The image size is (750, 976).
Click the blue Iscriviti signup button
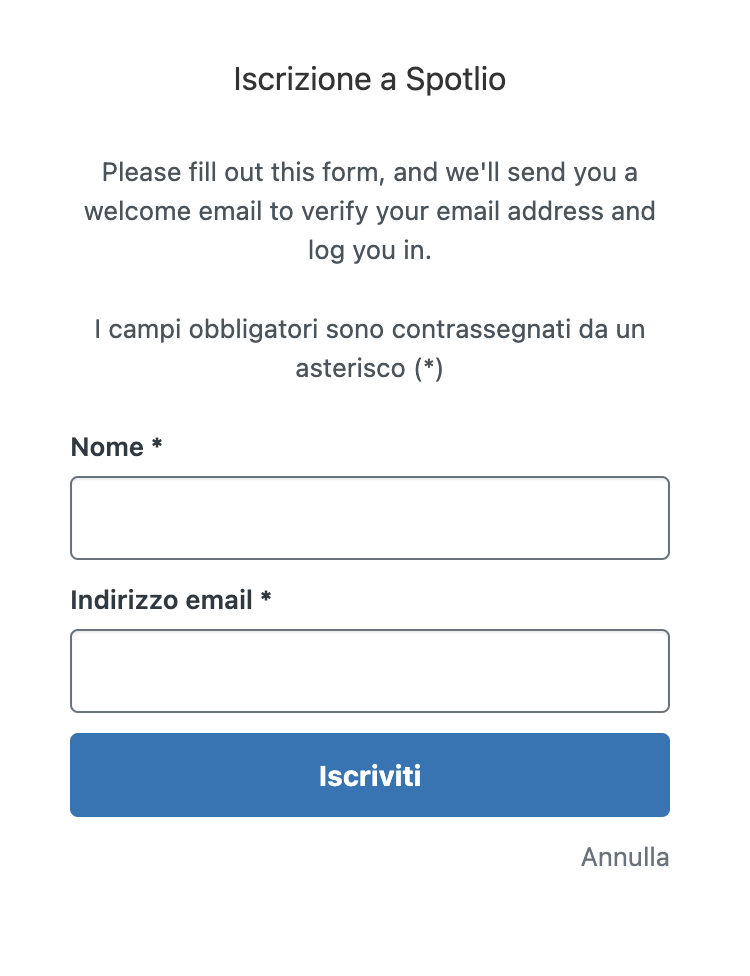tap(370, 775)
